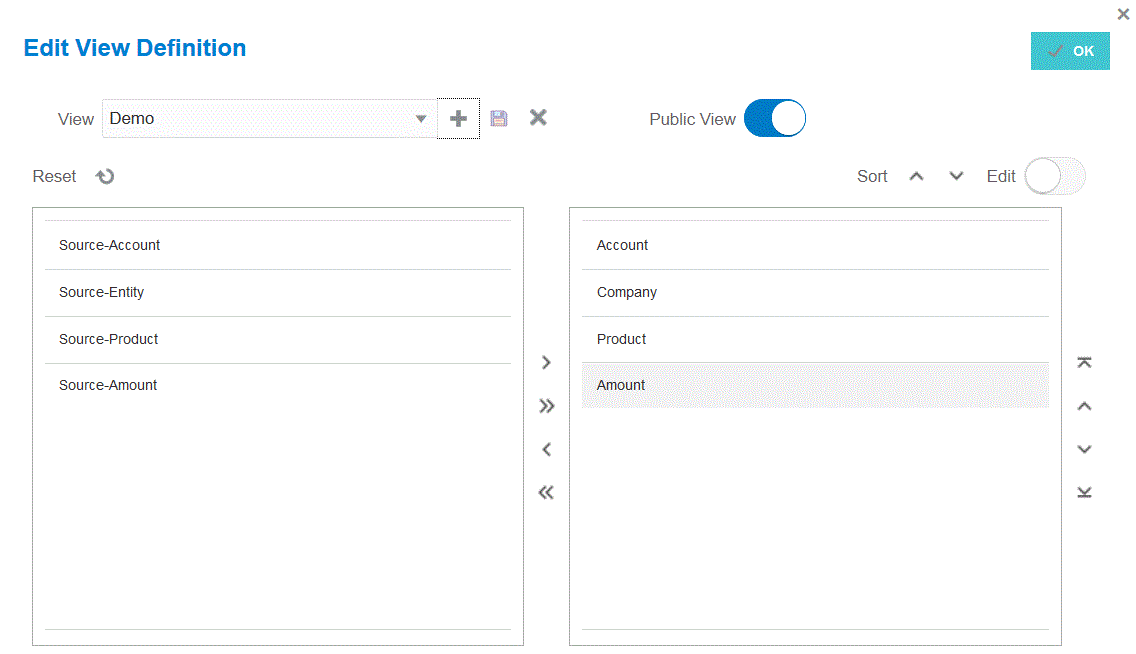The height and width of the screenshot is (654, 1136).
Task: Select Source-Account in available columns list
Action: pos(110,245)
